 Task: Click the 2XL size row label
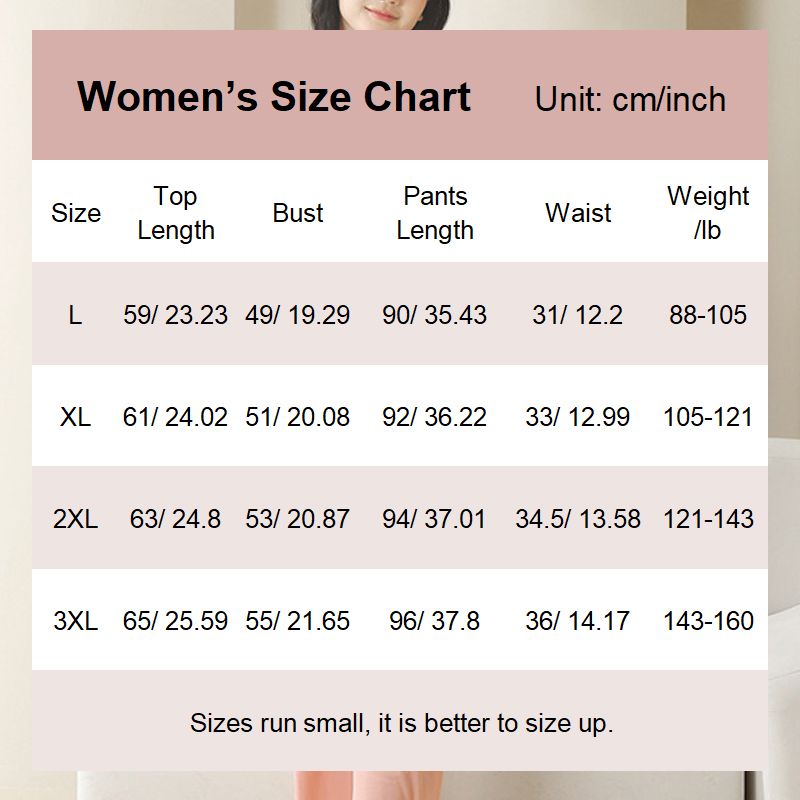pos(75,519)
